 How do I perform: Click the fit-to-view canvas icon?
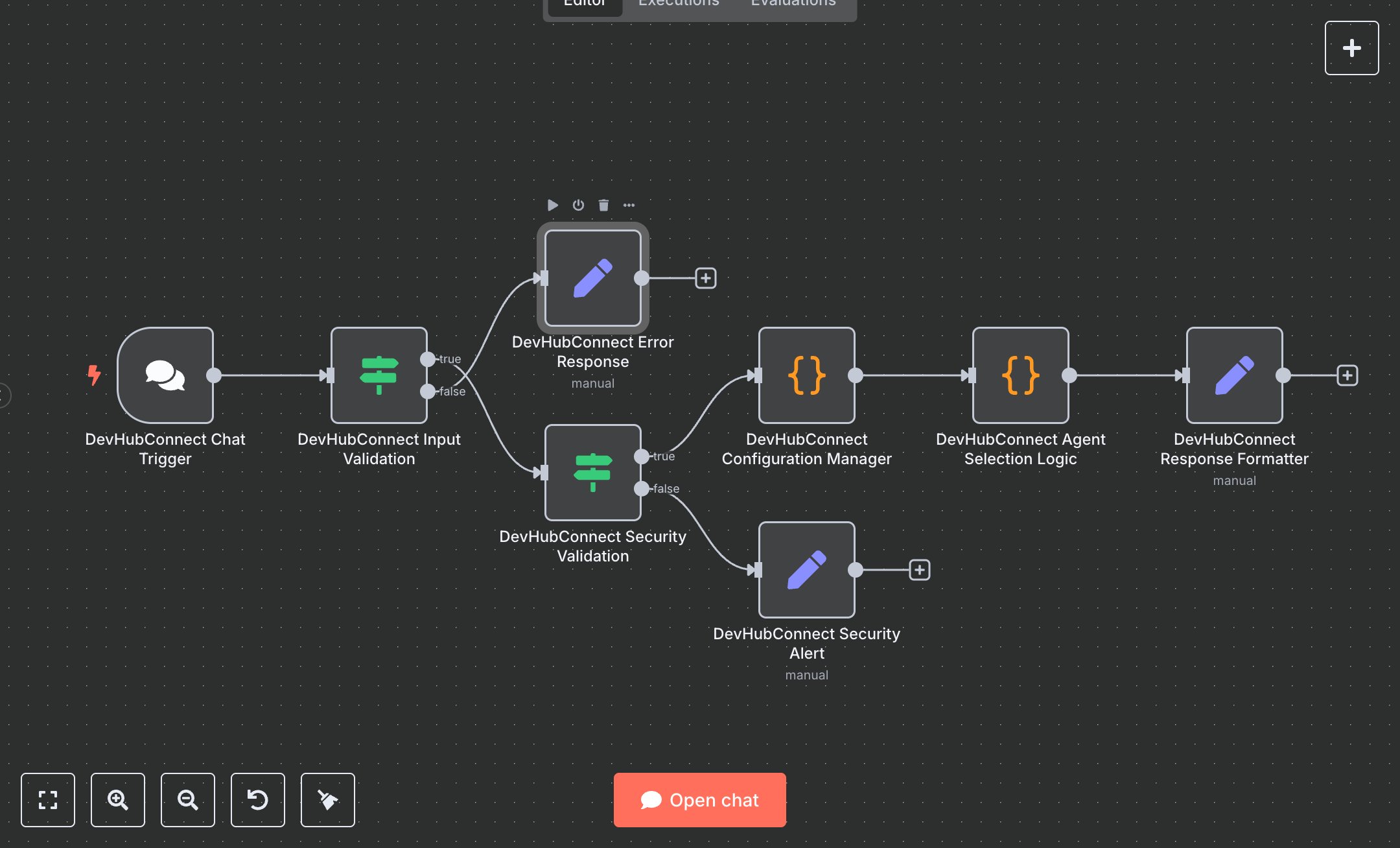coord(48,800)
